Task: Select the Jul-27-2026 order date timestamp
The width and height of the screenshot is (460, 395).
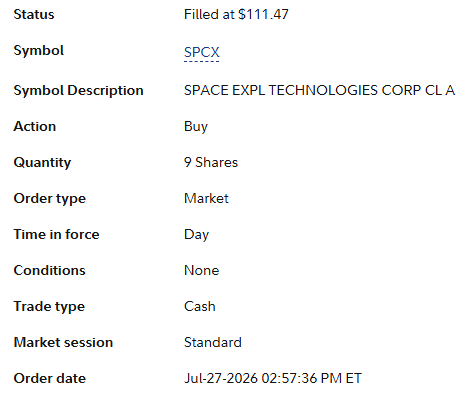Action: (273, 378)
